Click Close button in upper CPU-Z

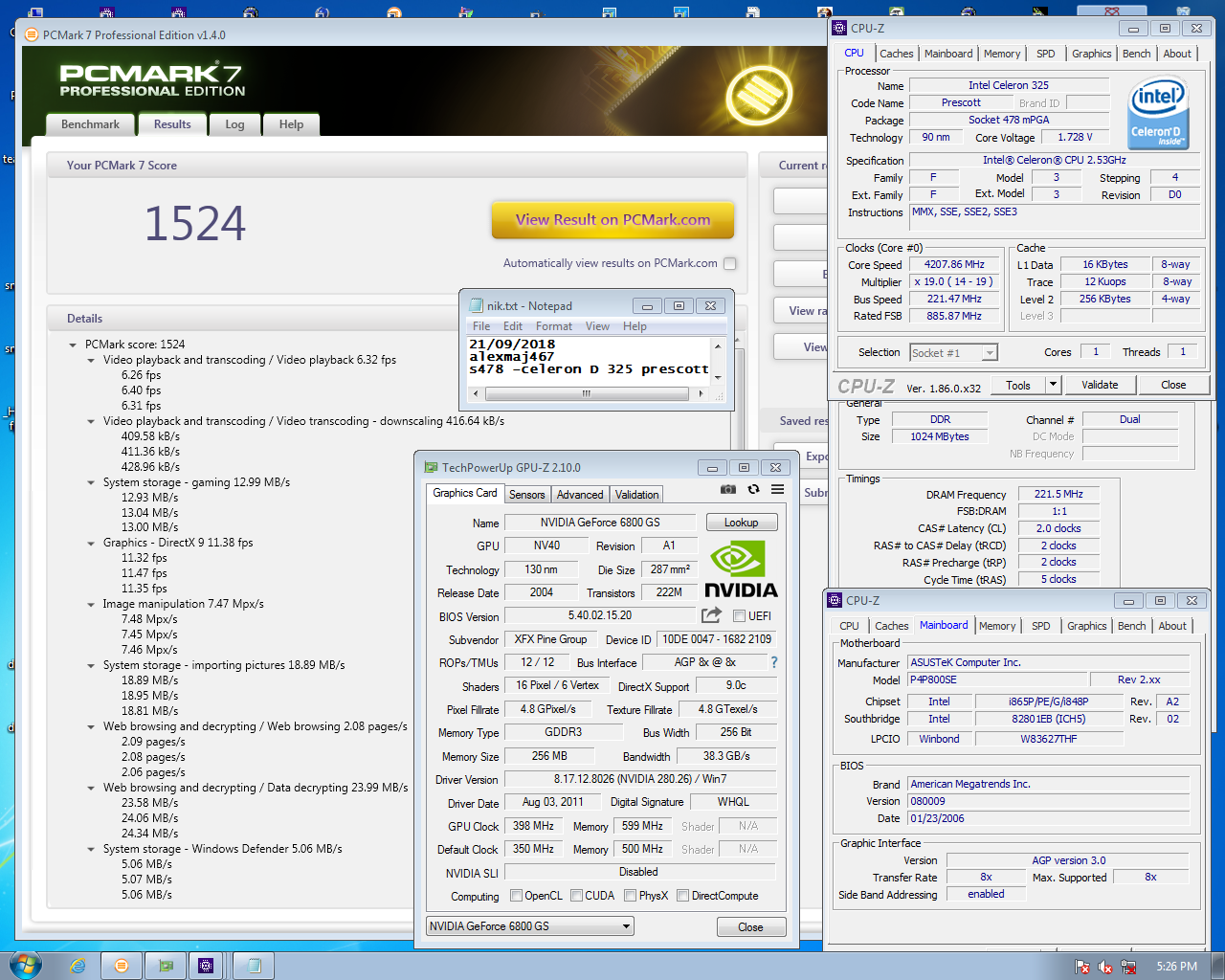(1173, 385)
